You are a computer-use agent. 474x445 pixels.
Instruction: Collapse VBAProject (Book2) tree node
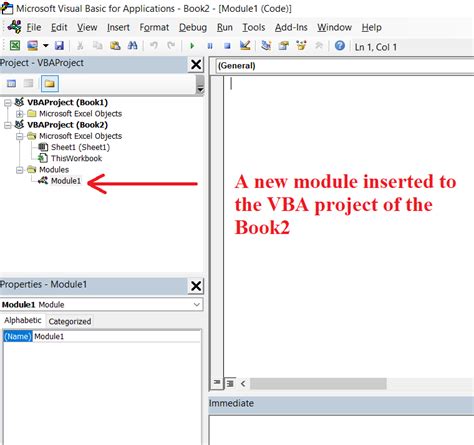click(x=8, y=125)
